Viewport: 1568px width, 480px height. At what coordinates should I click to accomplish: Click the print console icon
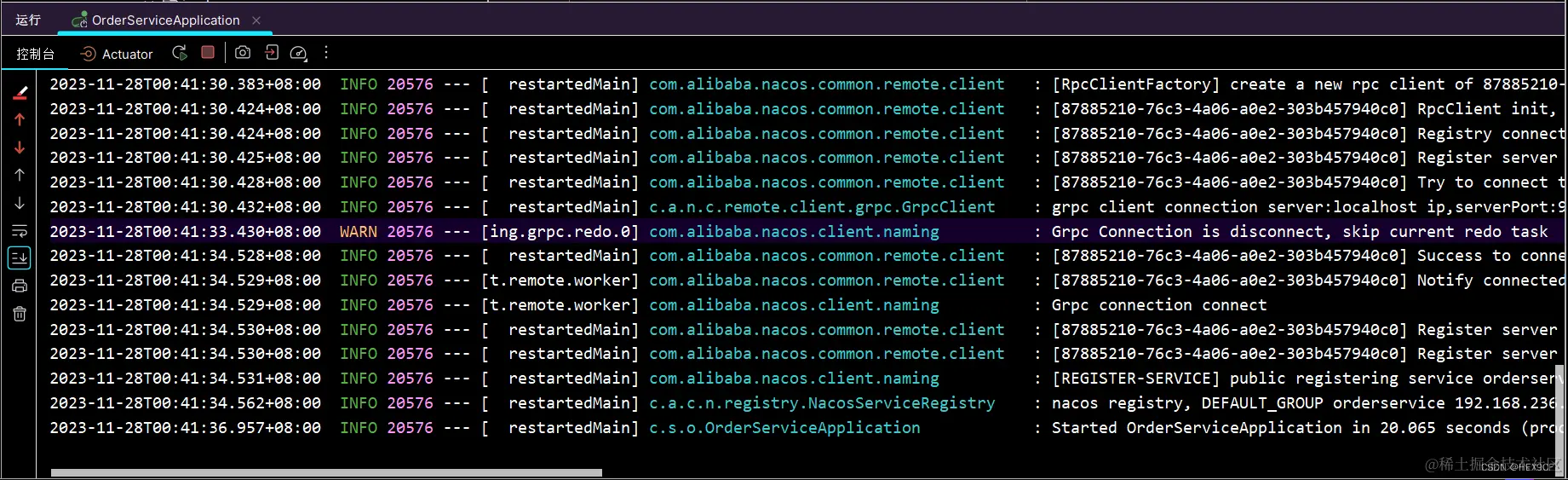20,286
